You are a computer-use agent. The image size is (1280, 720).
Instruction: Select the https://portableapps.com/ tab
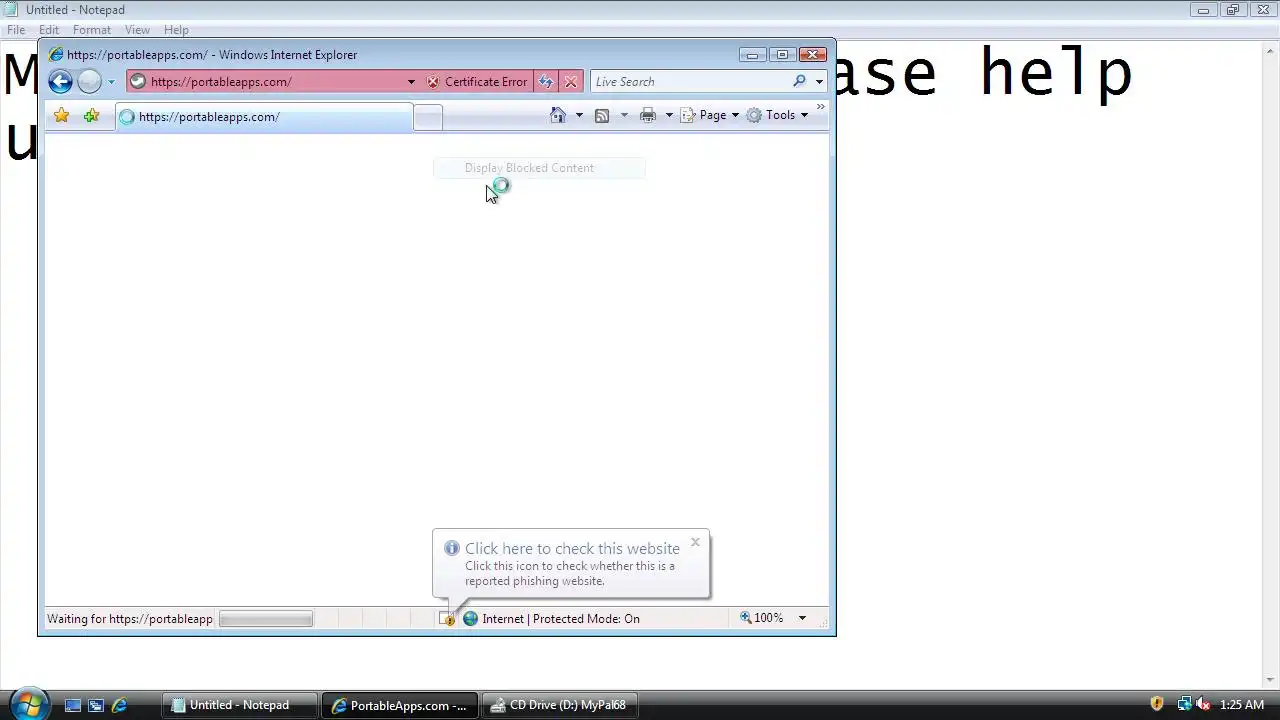pos(263,117)
